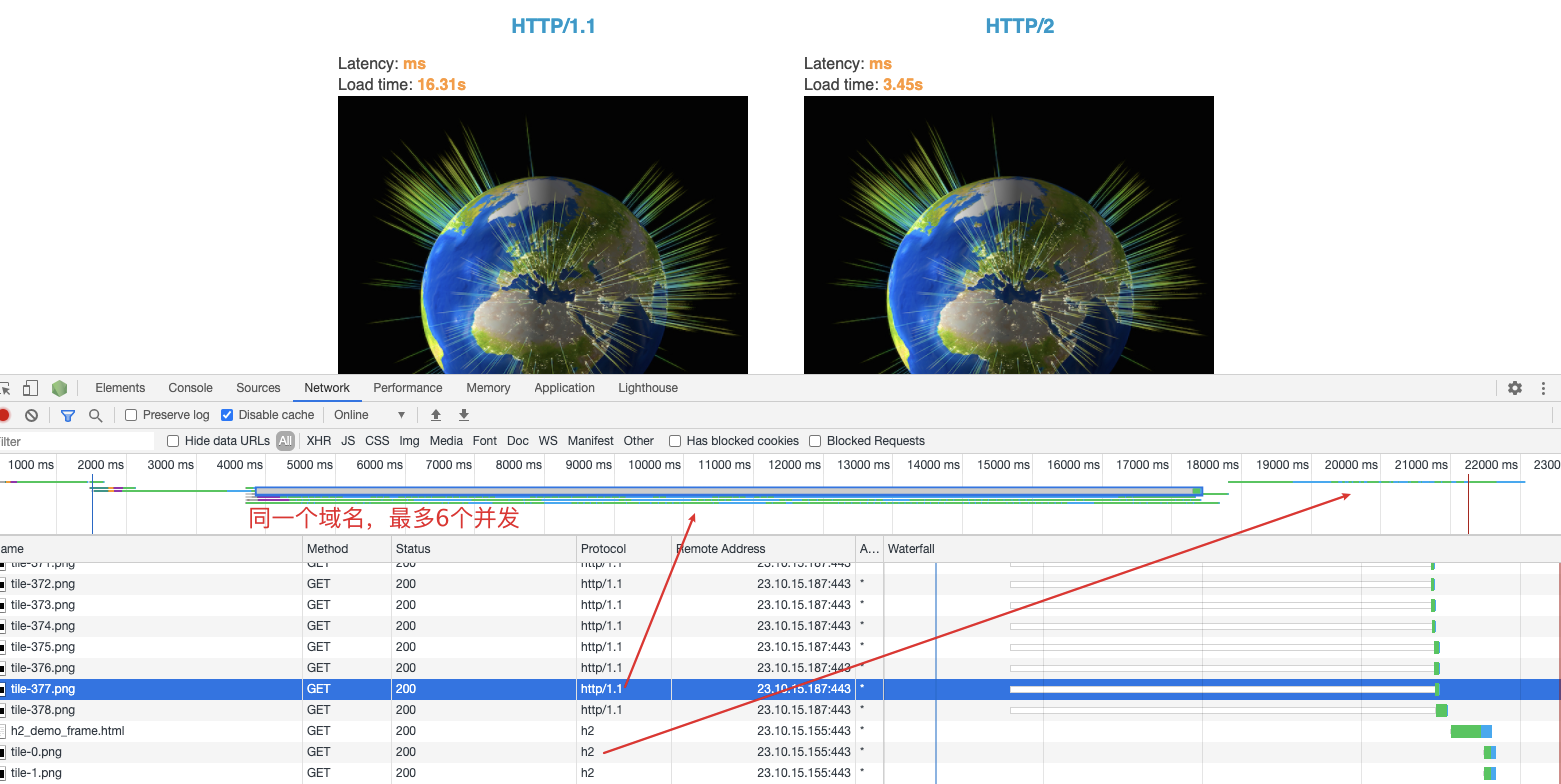Filter requests by XHR type

click(319, 441)
